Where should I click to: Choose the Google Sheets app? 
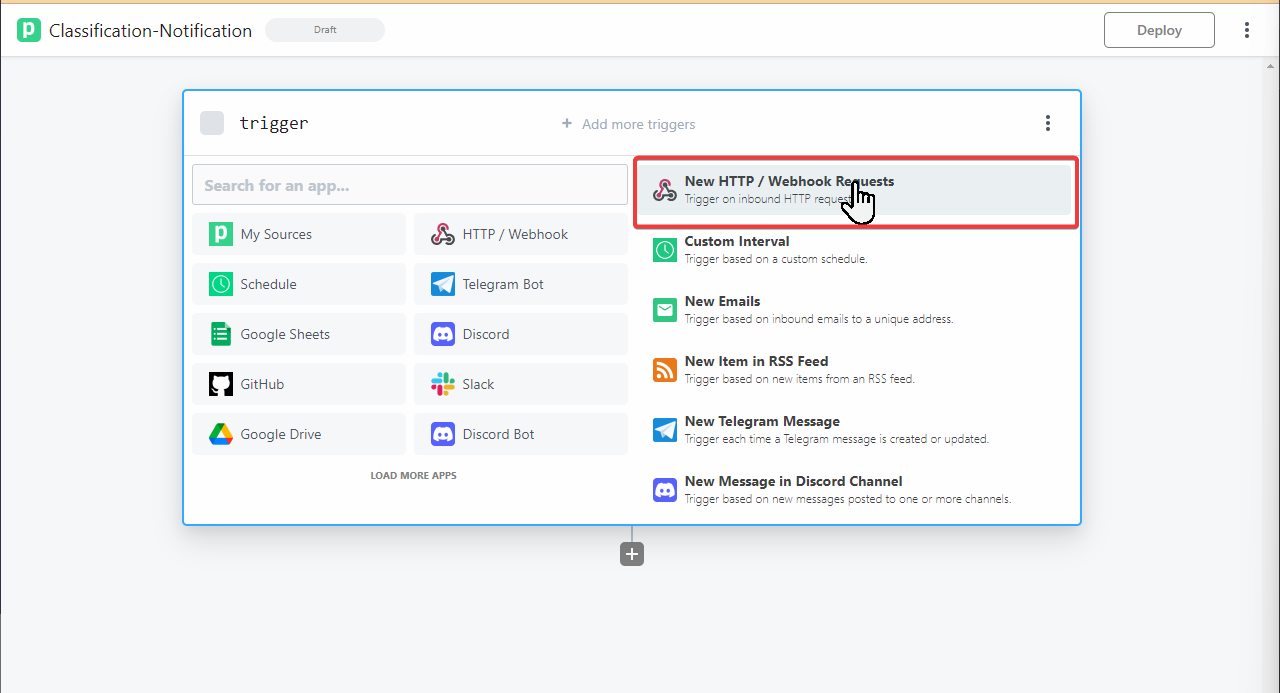(x=299, y=334)
